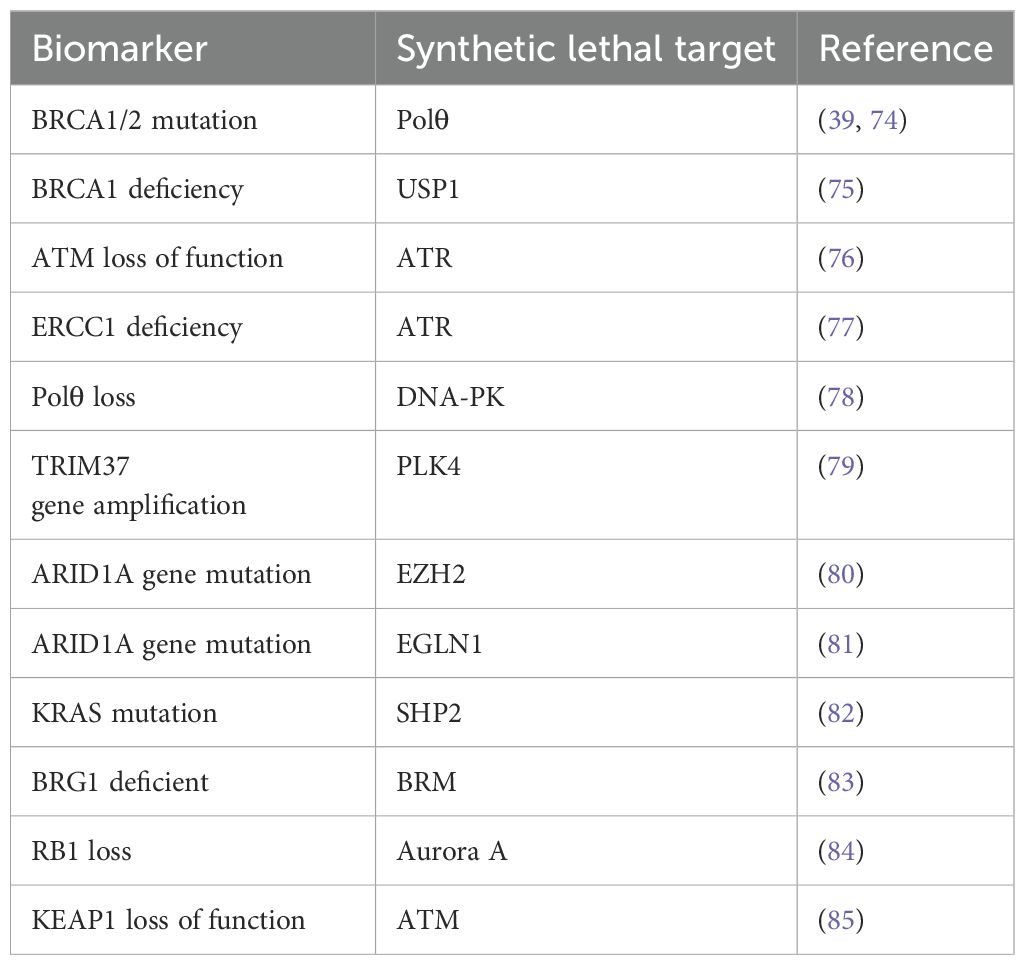1025x965 pixels.
Task: Open reference 85 for KEAP1 row
Action: tap(841, 920)
